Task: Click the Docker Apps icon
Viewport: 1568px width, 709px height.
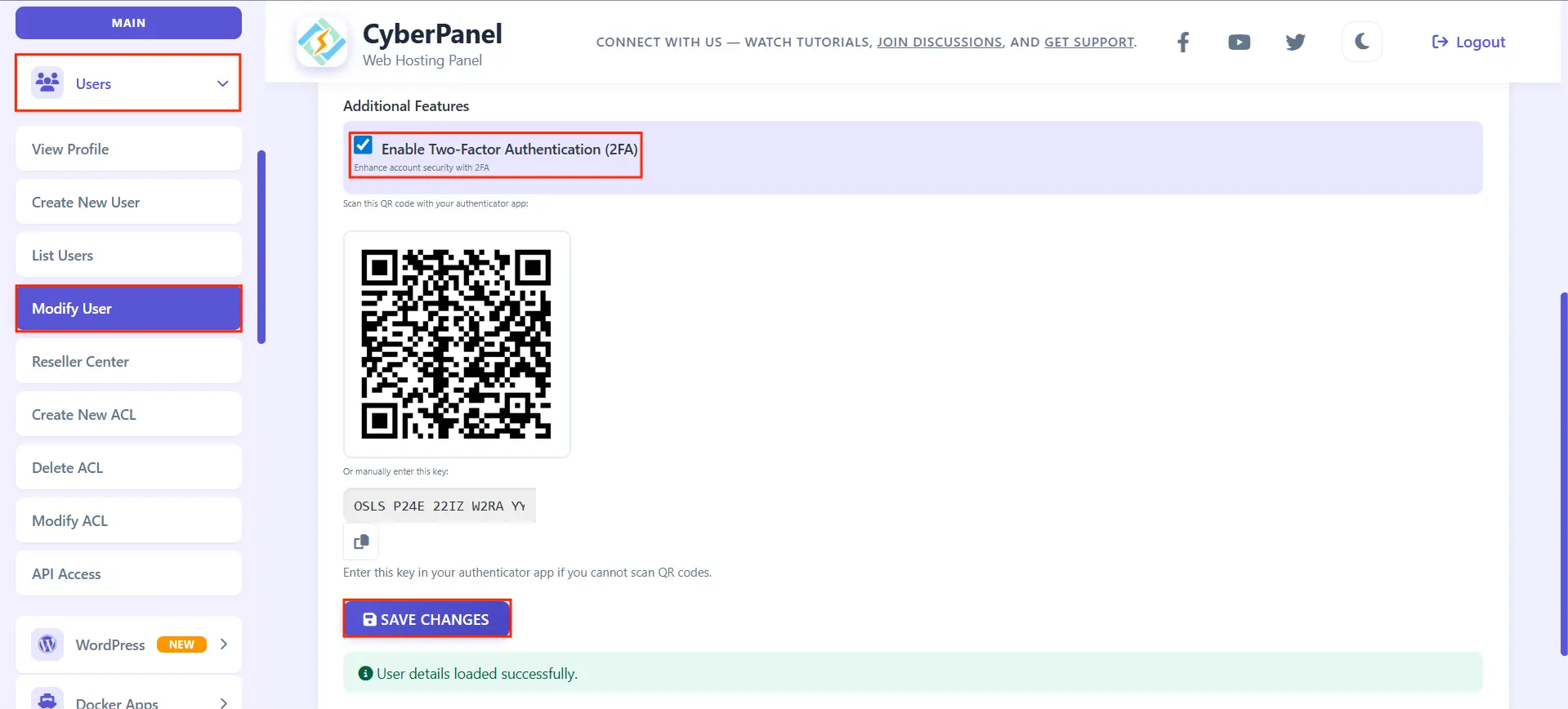Action: pos(47,700)
